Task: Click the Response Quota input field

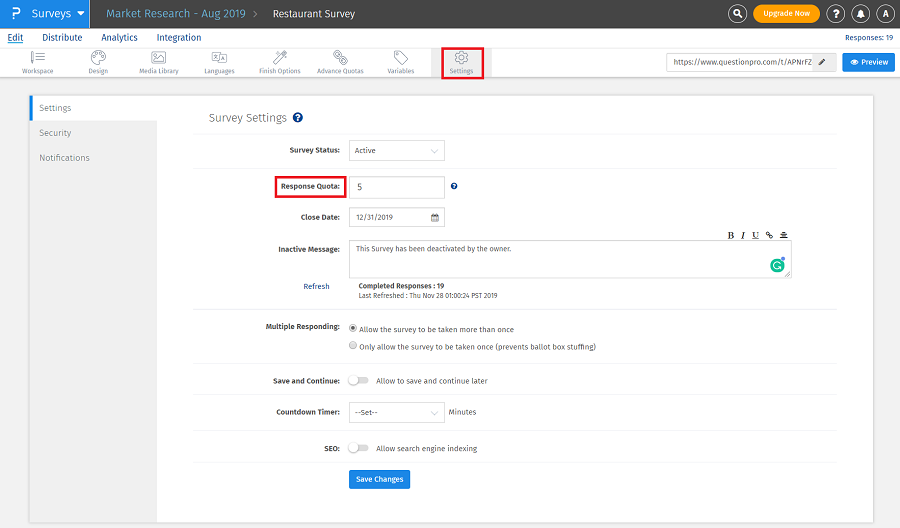Action: pyautogui.click(x=396, y=187)
